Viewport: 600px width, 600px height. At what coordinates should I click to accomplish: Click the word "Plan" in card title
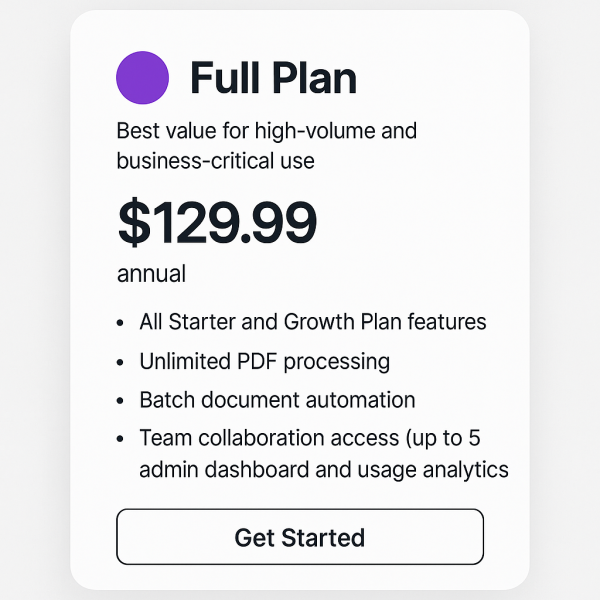[x=313, y=78]
